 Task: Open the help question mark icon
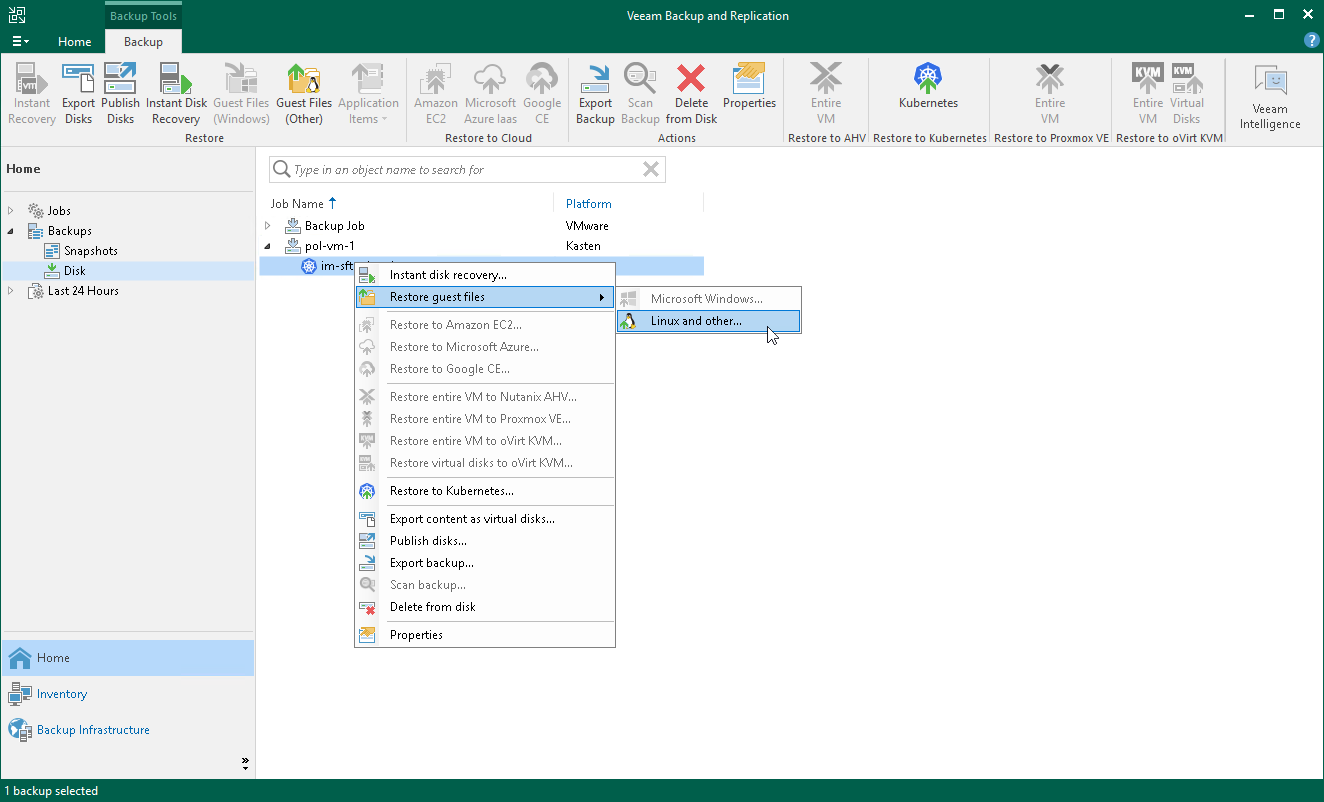[x=1312, y=41]
